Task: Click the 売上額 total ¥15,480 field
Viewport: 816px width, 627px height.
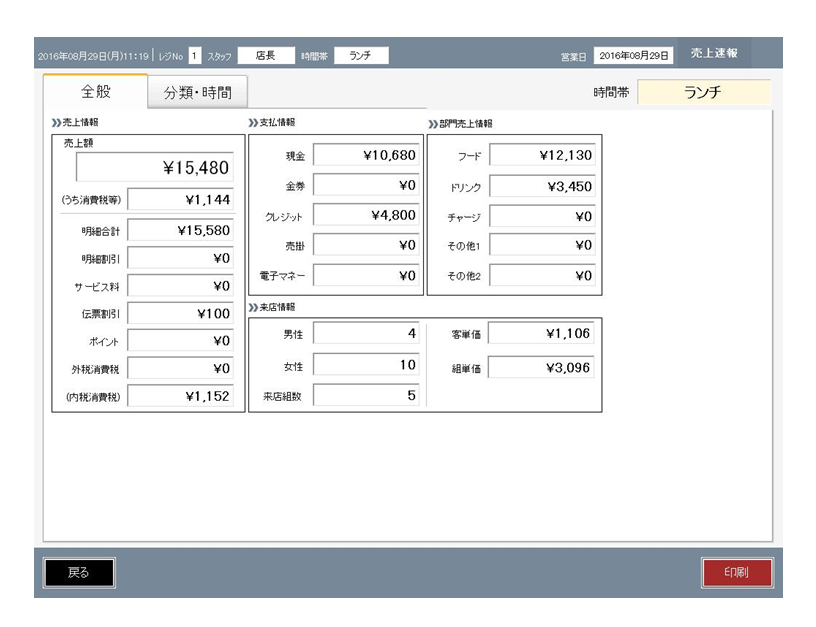Action: 155,167
